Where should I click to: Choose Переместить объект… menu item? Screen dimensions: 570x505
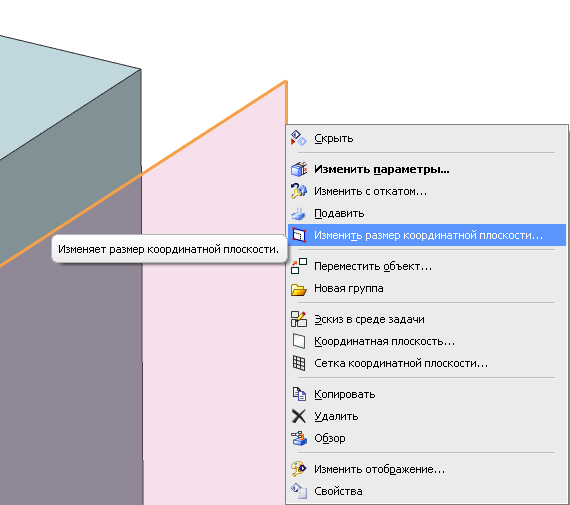pyautogui.click(x=427, y=266)
